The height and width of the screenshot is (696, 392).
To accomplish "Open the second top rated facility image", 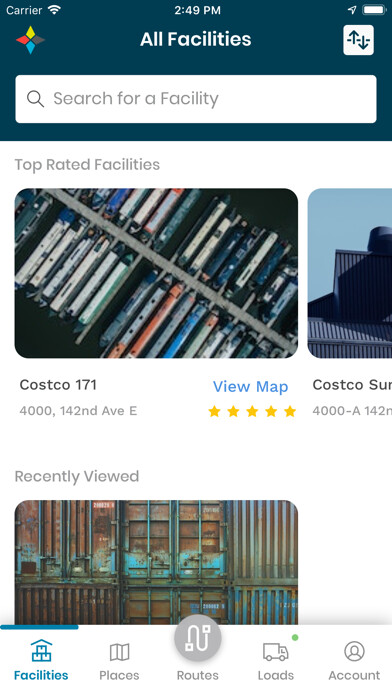I will pos(350,273).
